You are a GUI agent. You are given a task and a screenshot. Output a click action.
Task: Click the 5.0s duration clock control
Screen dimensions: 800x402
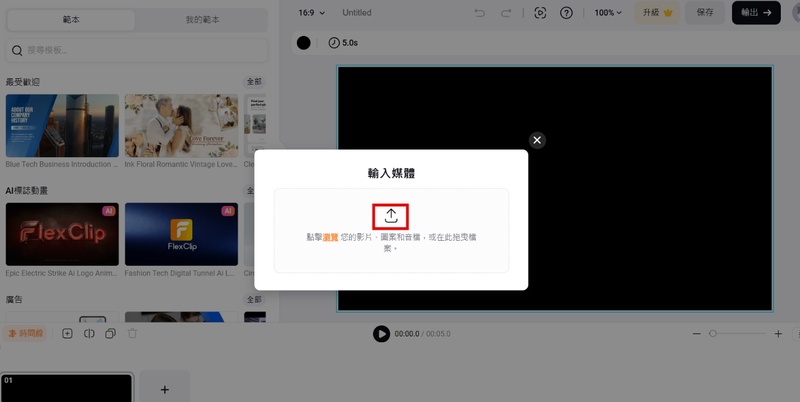[343, 43]
